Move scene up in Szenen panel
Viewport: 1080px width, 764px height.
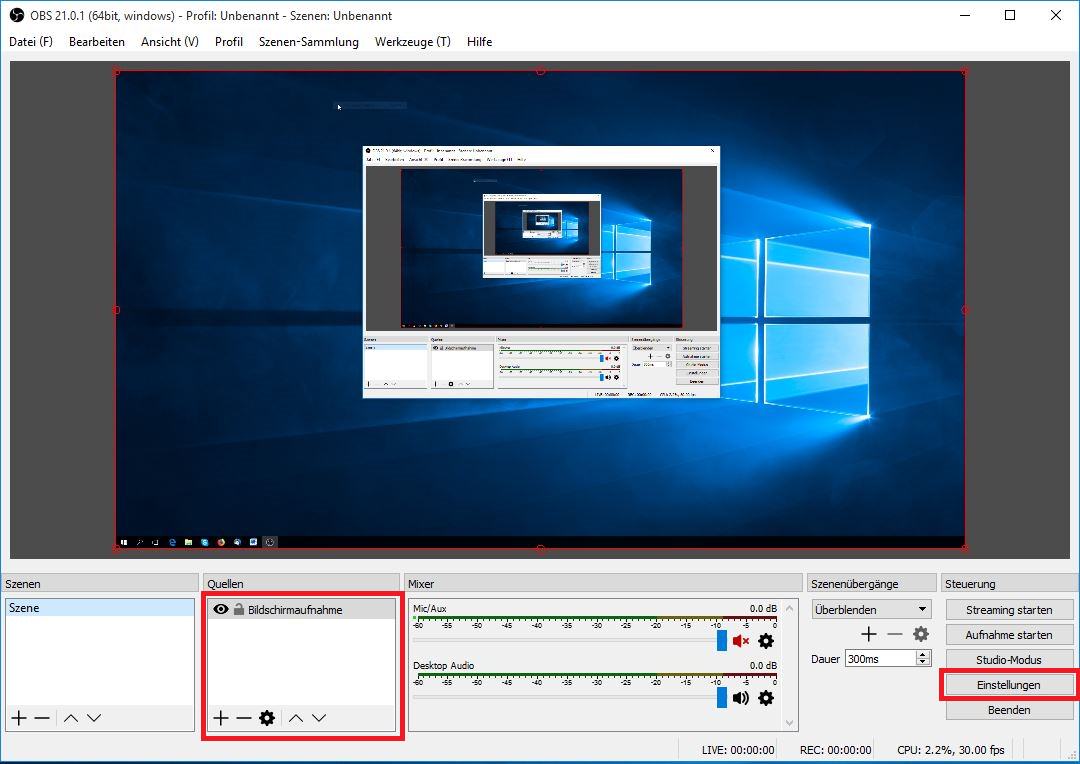pyautogui.click(x=71, y=718)
